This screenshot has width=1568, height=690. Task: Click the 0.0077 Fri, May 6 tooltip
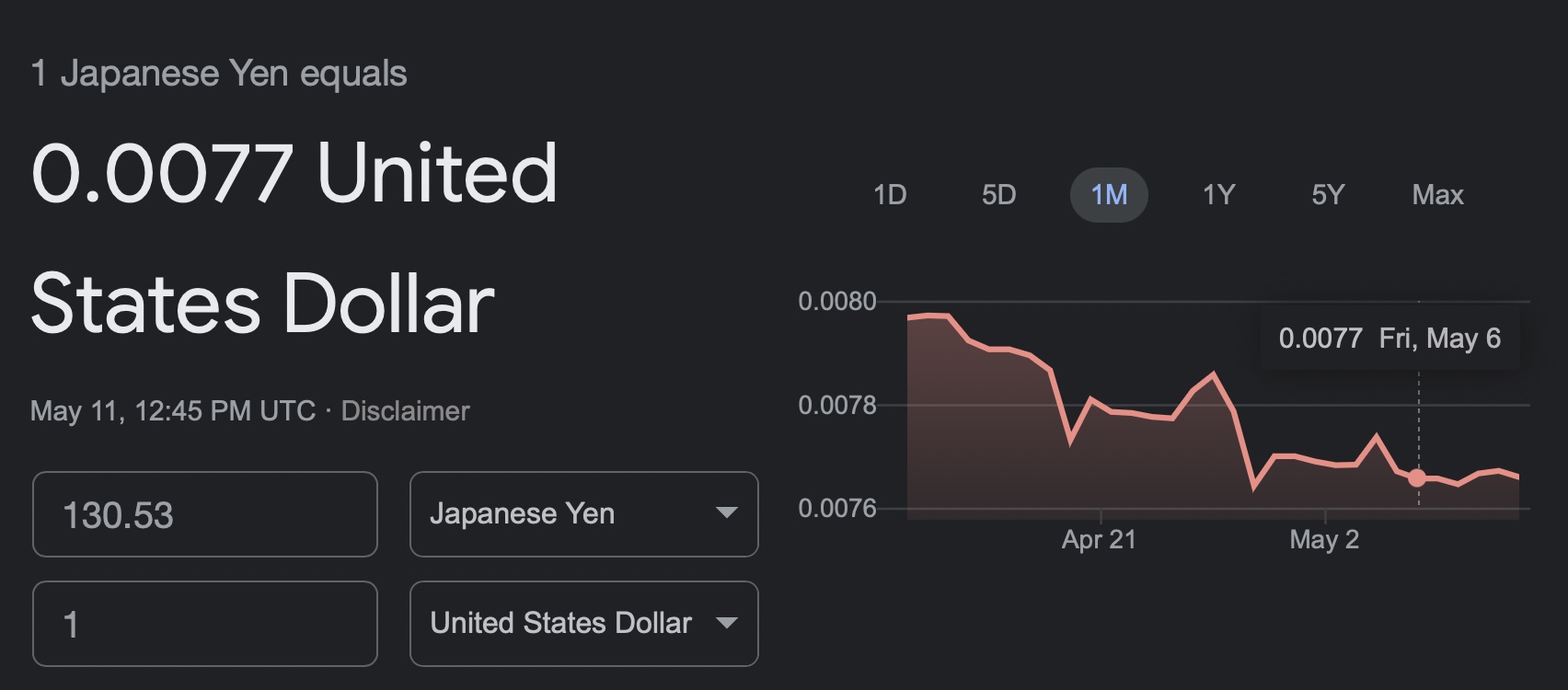(1389, 339)
